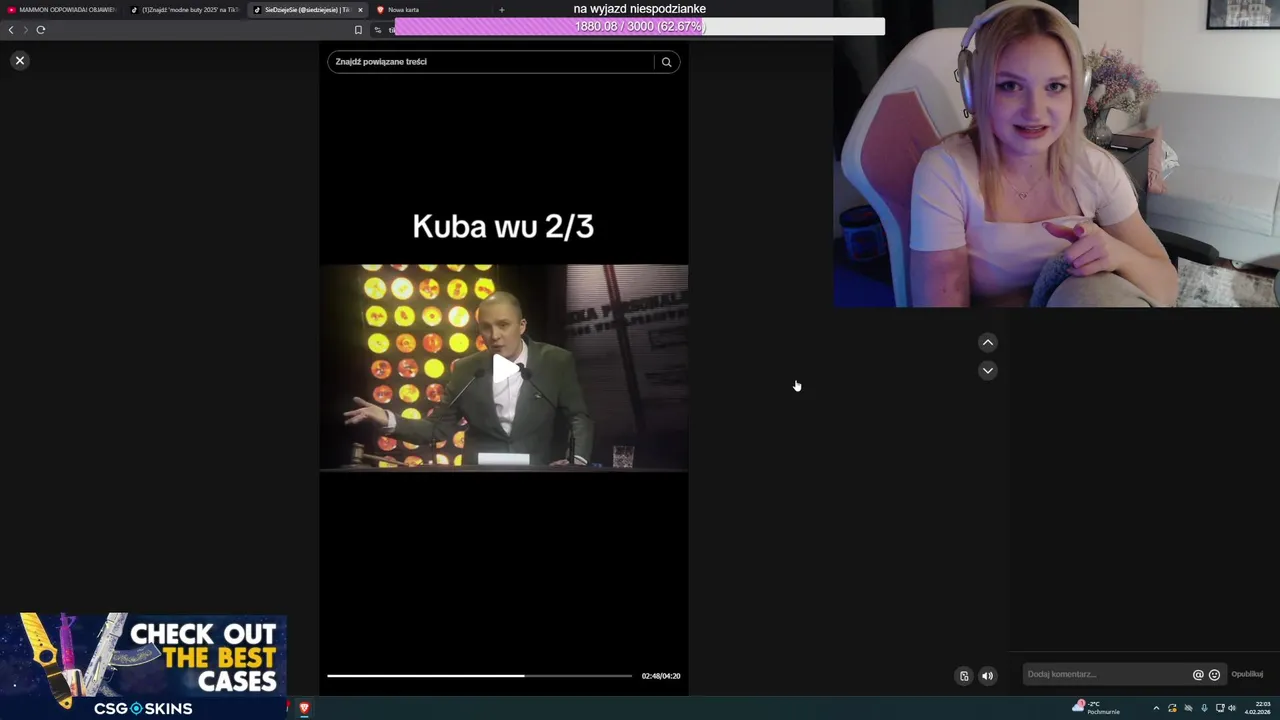This screenshot has height=720, width=1280.
Task: Click the search magnifier icon in TikTok
Action: pos(666,62)
